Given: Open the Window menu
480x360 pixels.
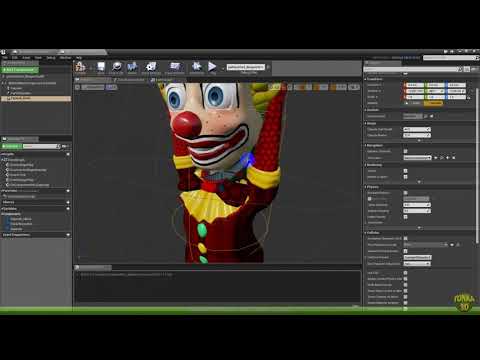Looking at the screenshot, I should coord(65,58).
